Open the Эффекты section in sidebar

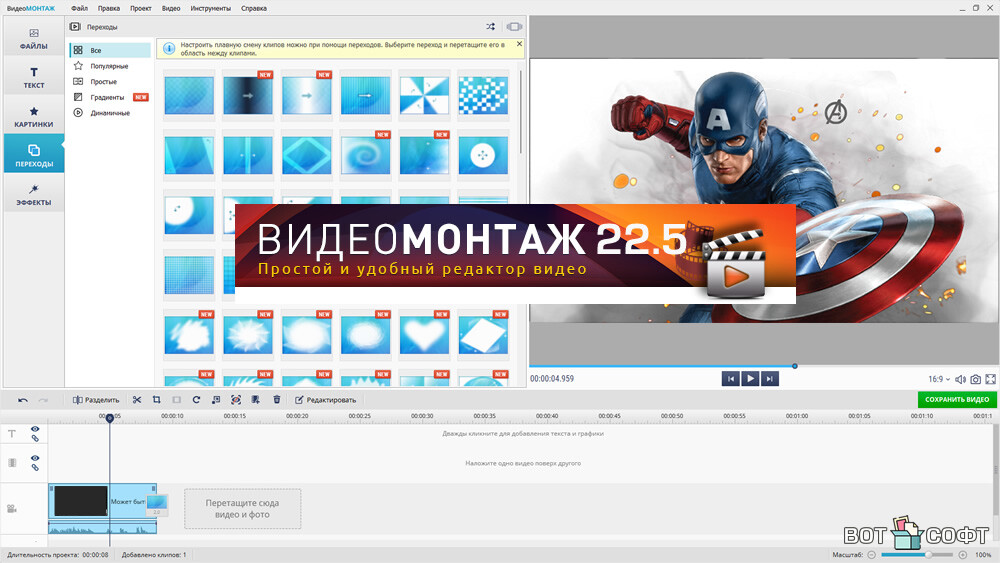pyautogui.click(x=34, y=194)
